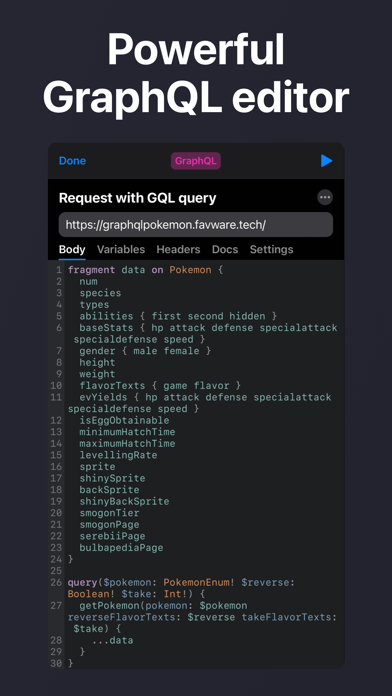Click line number 25 in the gutter
The image size is (392, 696).
56,571
